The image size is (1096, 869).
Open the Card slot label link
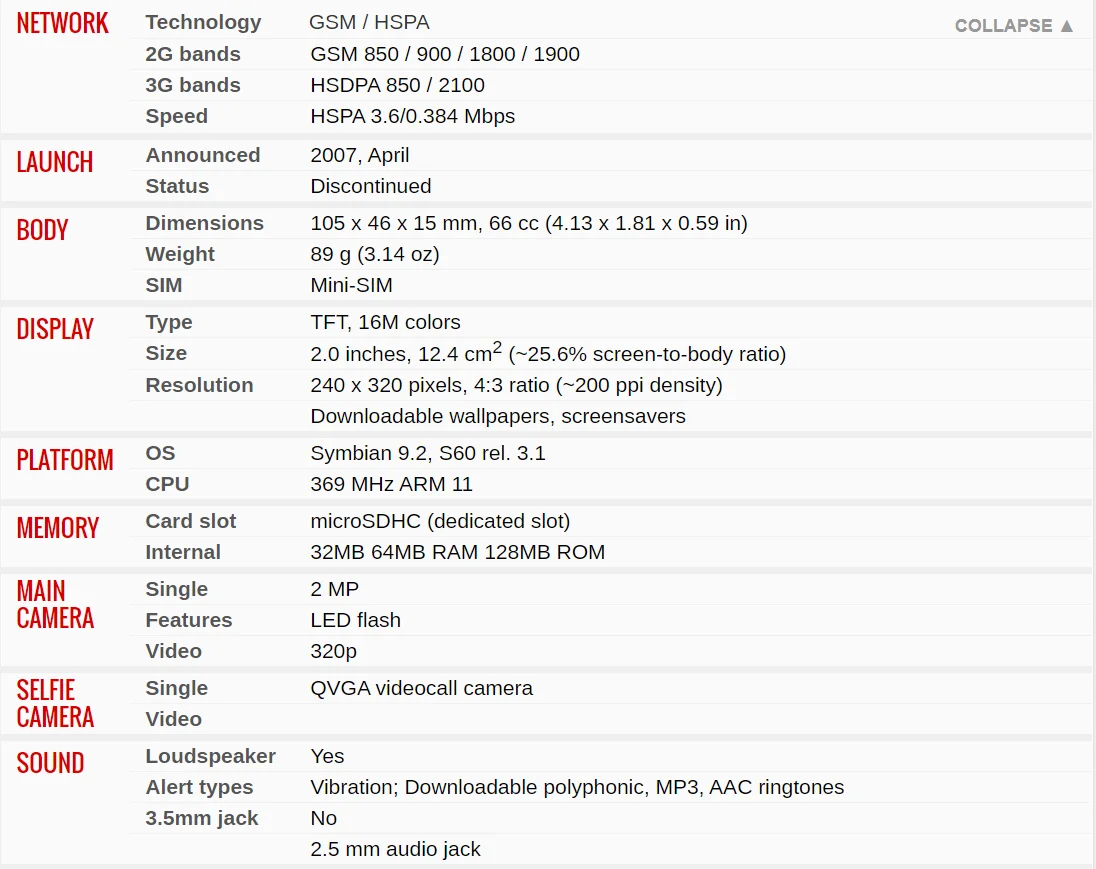pos(191,521)
